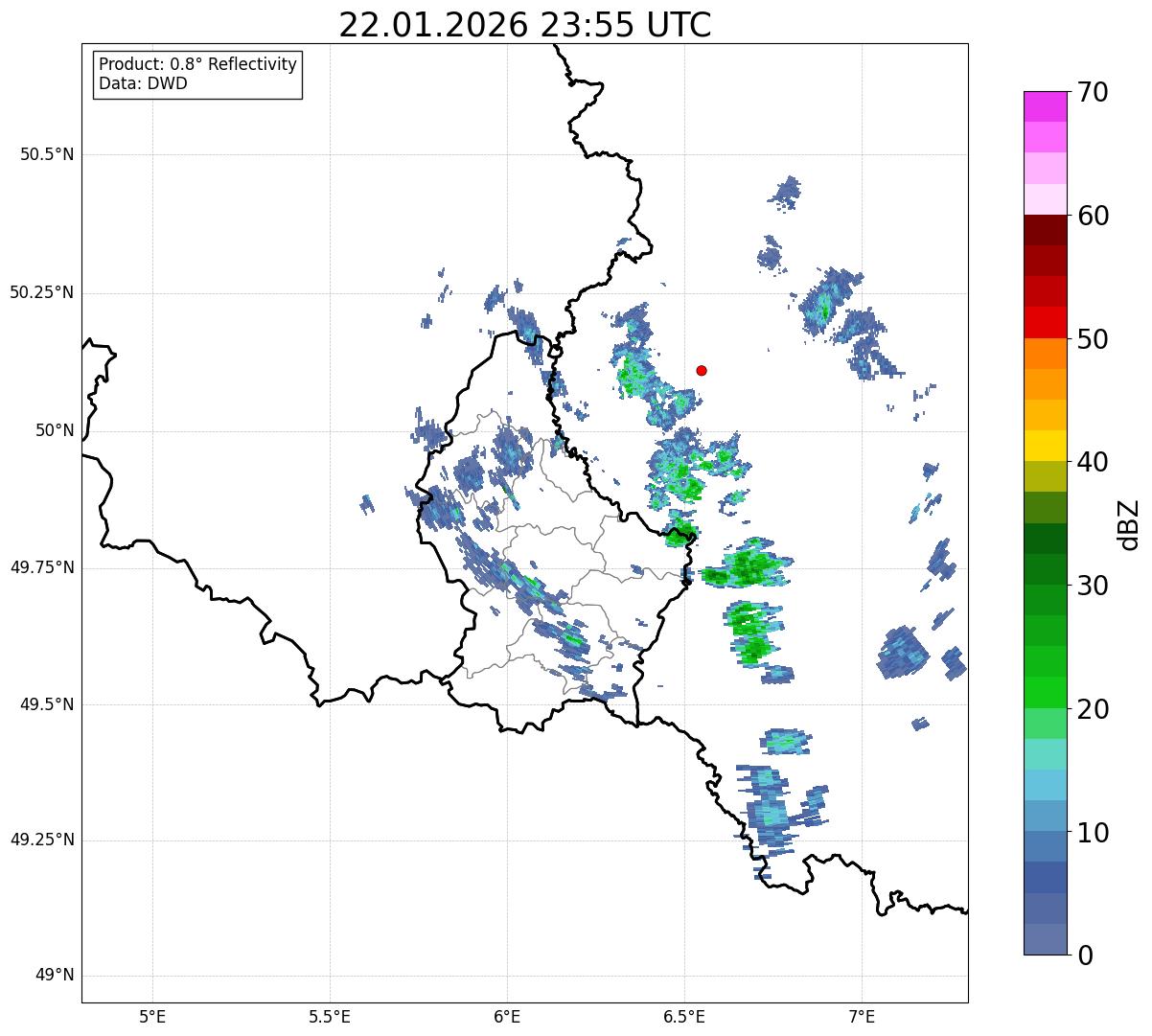This screenshot has height=1036, width=1152.
Task: Click the 'Product: 0.8° Reflectivity' legend line
Action: (x=198, y=64)
